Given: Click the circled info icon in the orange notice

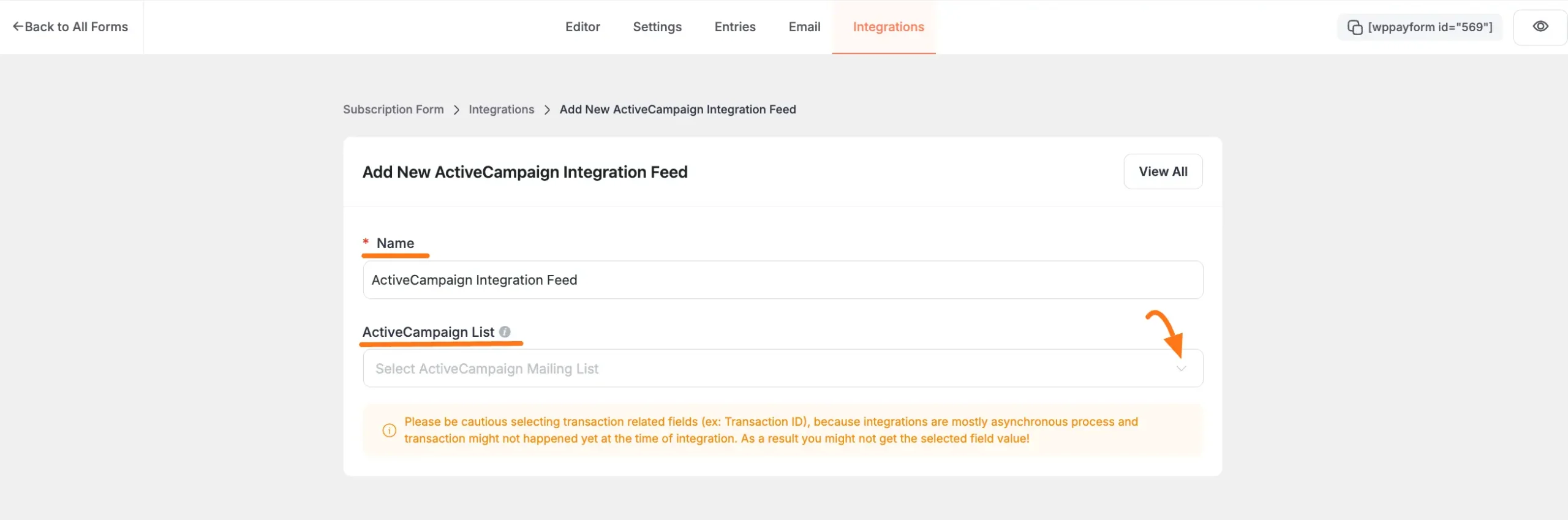Looking at the screenshot, I should (x=389, y=430).
